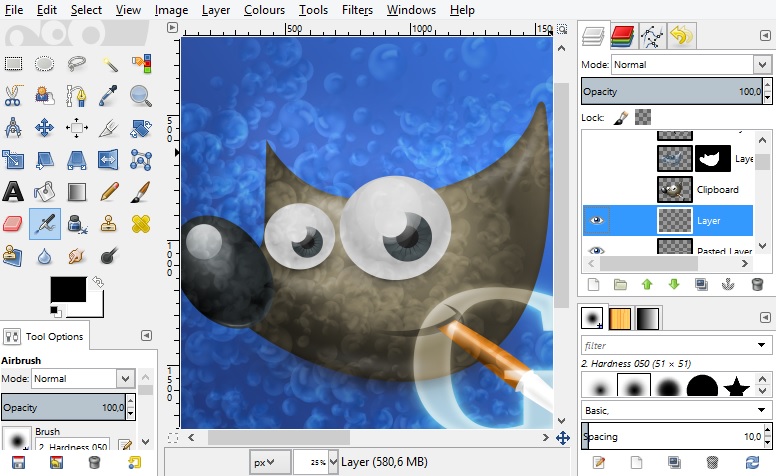
Task: Select the Fuzzy Select magic wand tool
Action: (x=109, y=63)
